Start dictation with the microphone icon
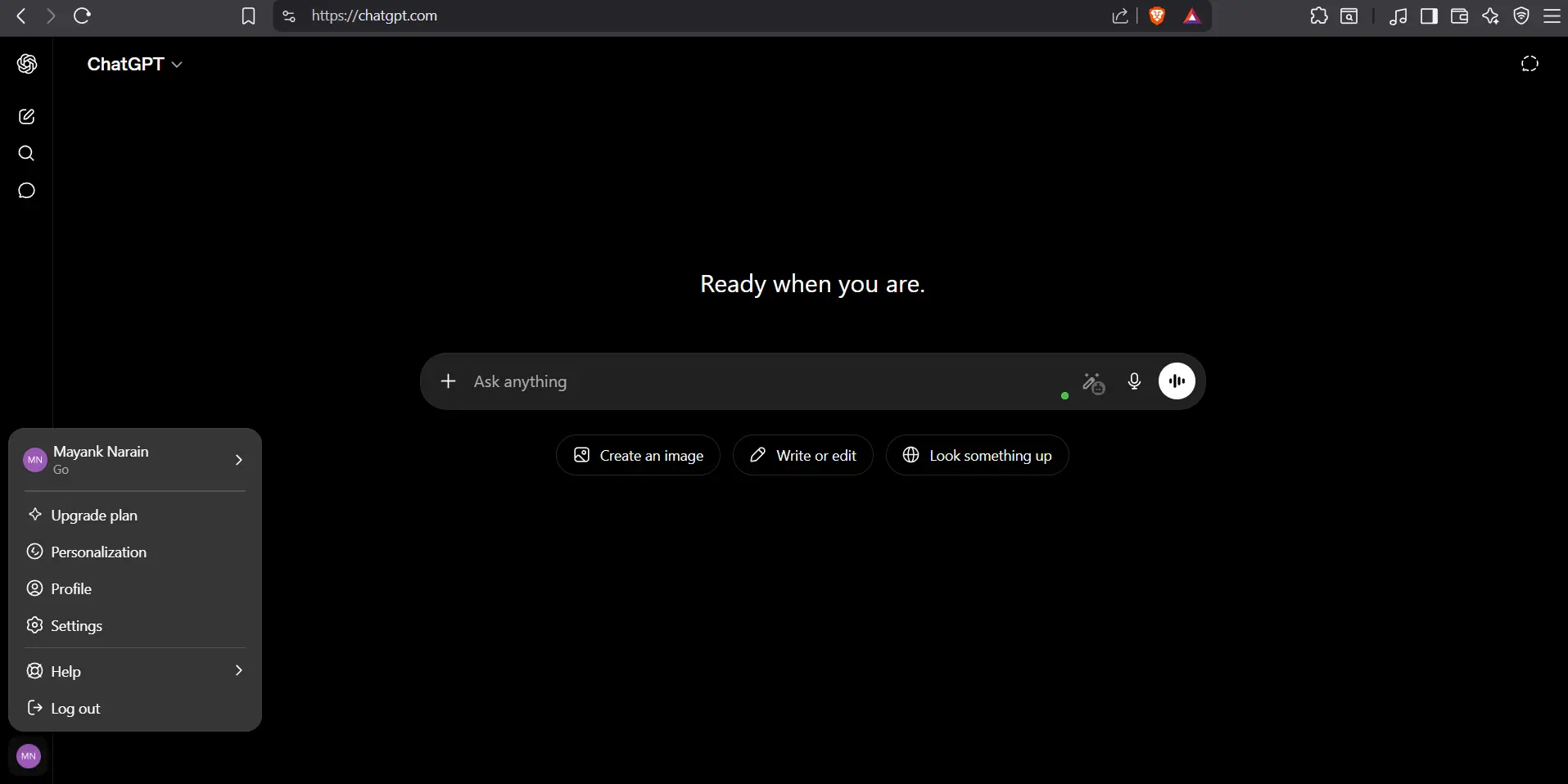 pyautogui.click(x=1134, y=381)
